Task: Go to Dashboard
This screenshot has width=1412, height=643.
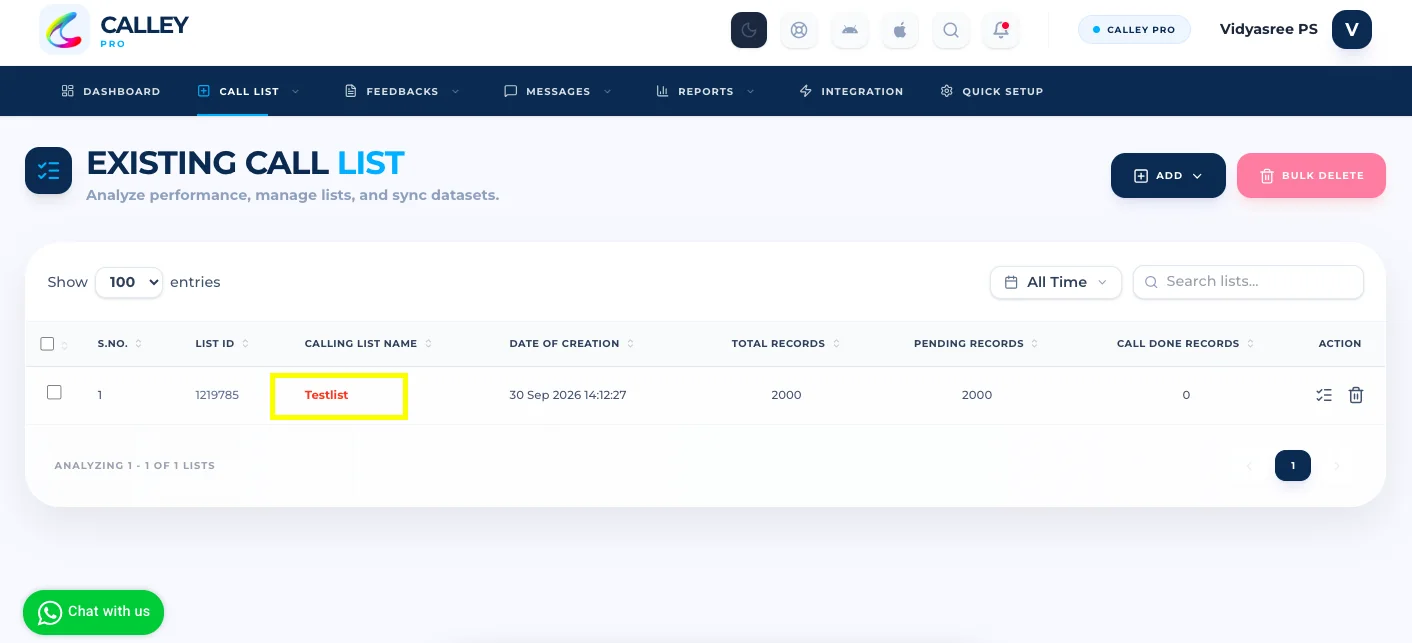Action: 110,91
